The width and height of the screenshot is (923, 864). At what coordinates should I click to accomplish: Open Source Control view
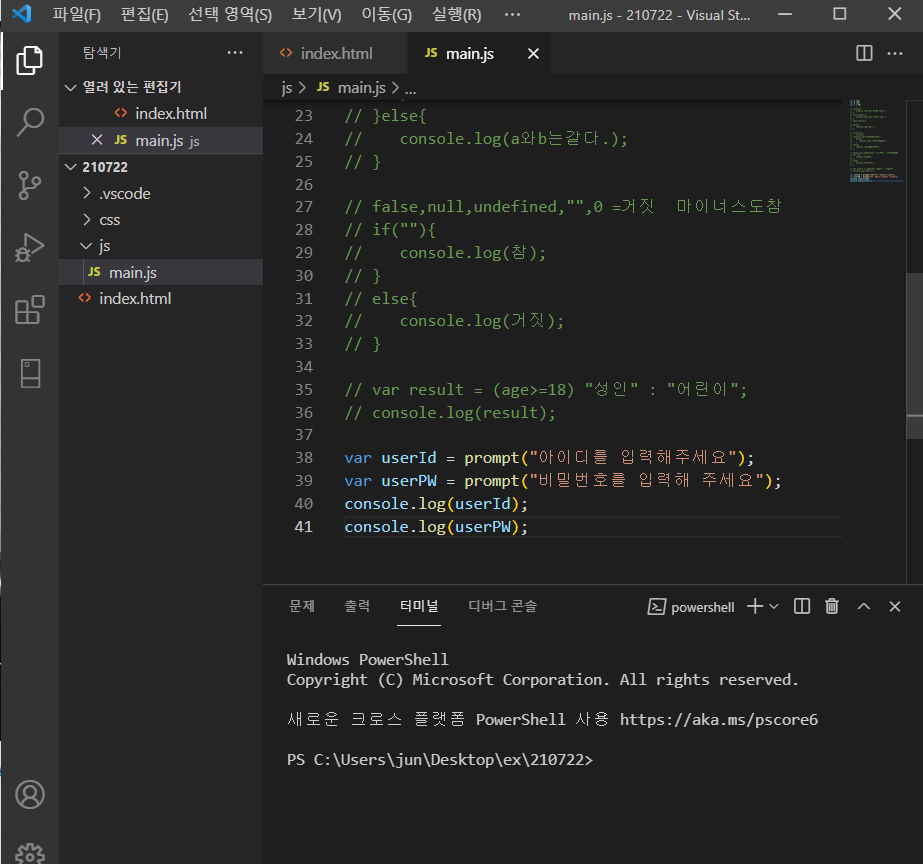(x=30, y=185)
